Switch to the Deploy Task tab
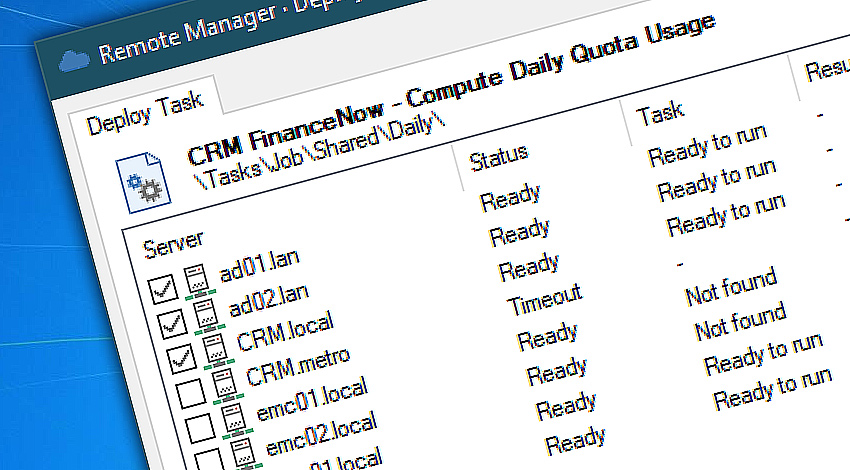Viewport: 850px width, 470px height. tap(145, 113)
